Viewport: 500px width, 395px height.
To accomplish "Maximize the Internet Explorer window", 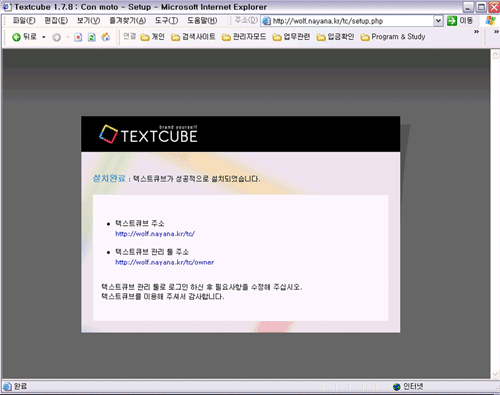I will pyautogui.click(x=481, y=7).
